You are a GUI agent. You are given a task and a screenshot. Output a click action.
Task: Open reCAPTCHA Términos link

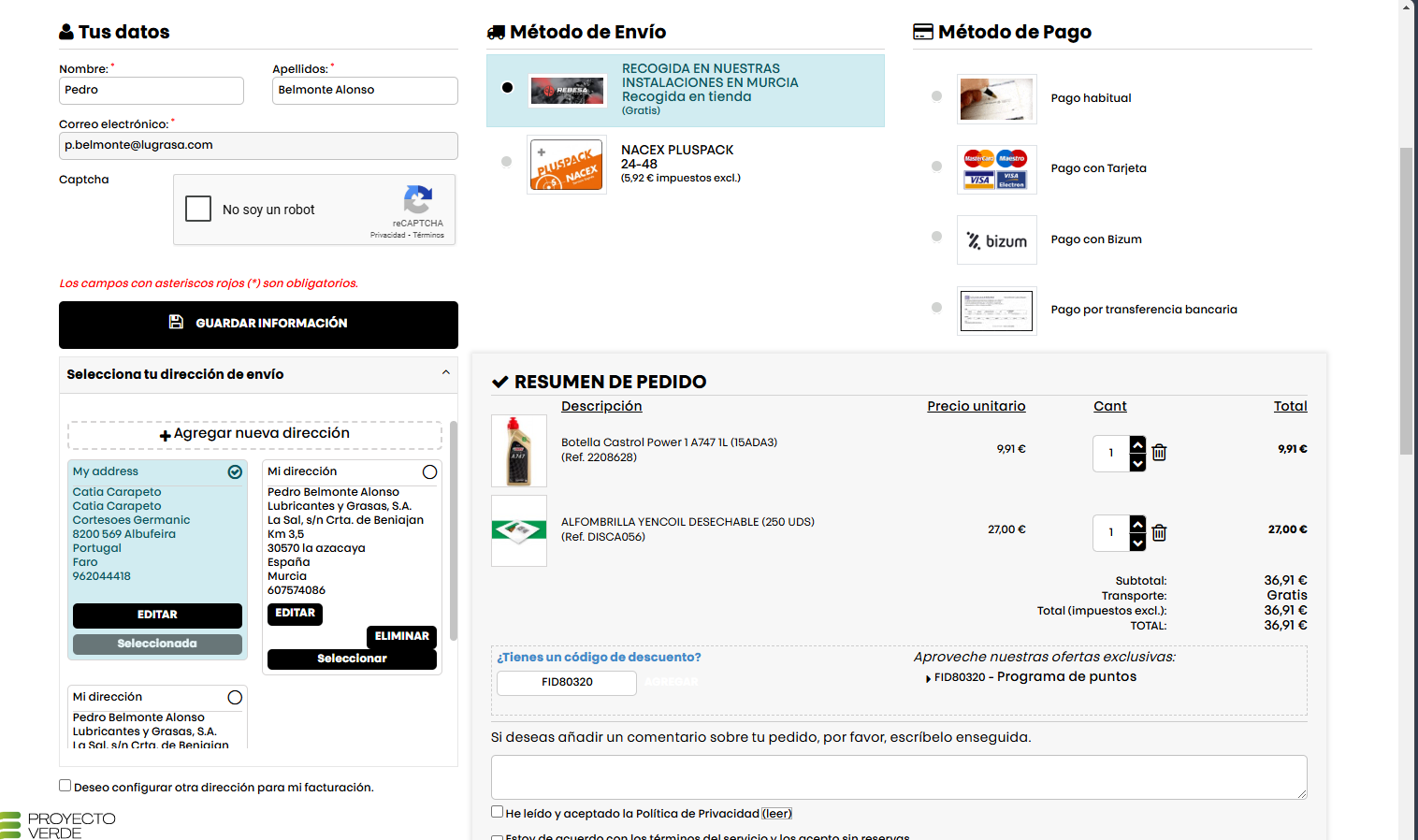coord(429,236)
